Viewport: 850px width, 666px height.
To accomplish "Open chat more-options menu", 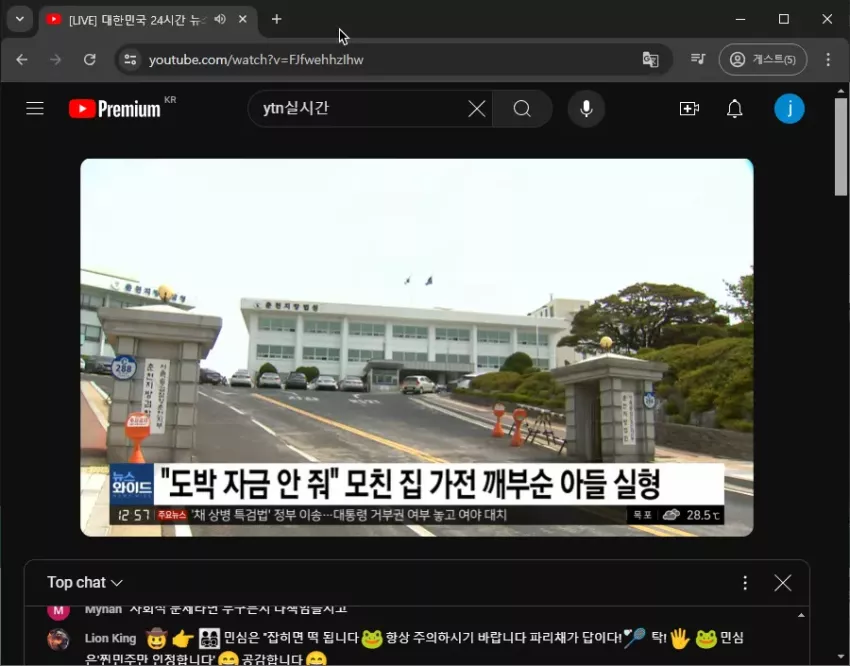I will pyautogui.click(x=745, y=583).
